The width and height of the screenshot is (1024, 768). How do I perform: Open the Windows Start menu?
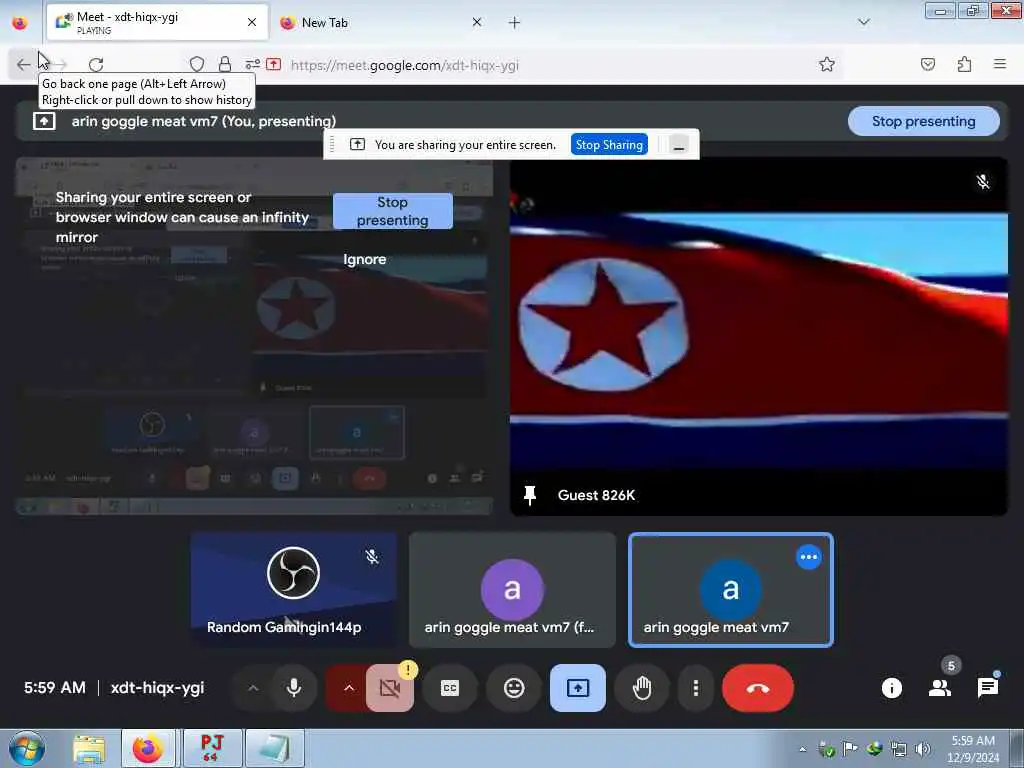27,748
